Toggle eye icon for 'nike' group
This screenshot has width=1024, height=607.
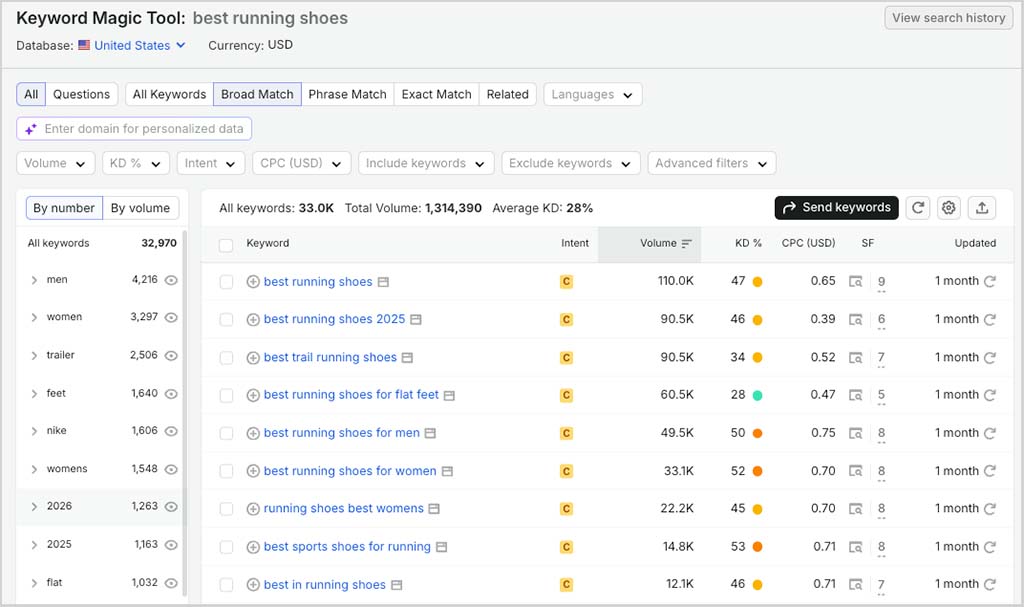171,431
